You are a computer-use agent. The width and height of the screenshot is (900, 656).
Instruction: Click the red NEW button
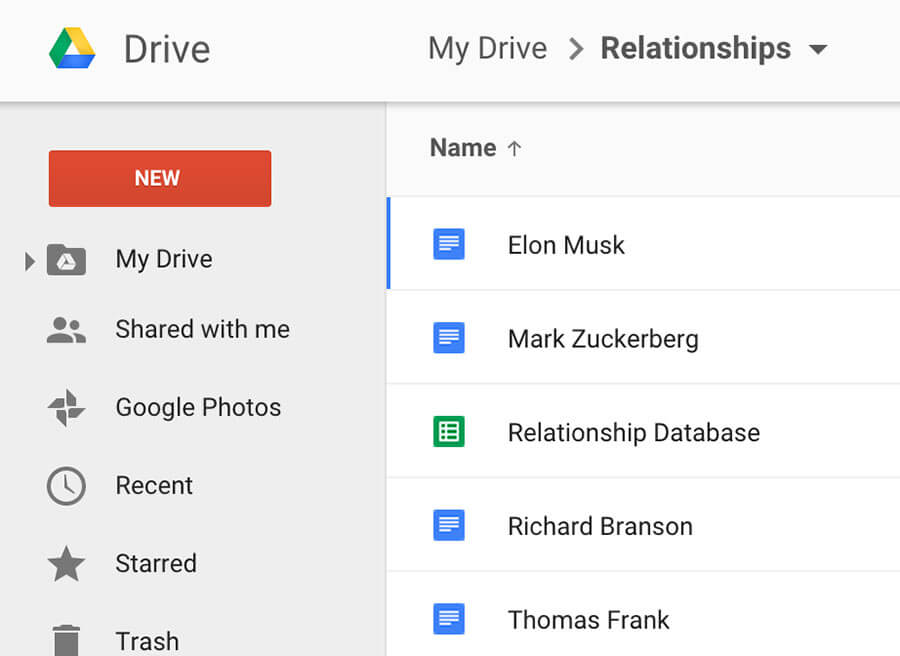pos(160,178)
